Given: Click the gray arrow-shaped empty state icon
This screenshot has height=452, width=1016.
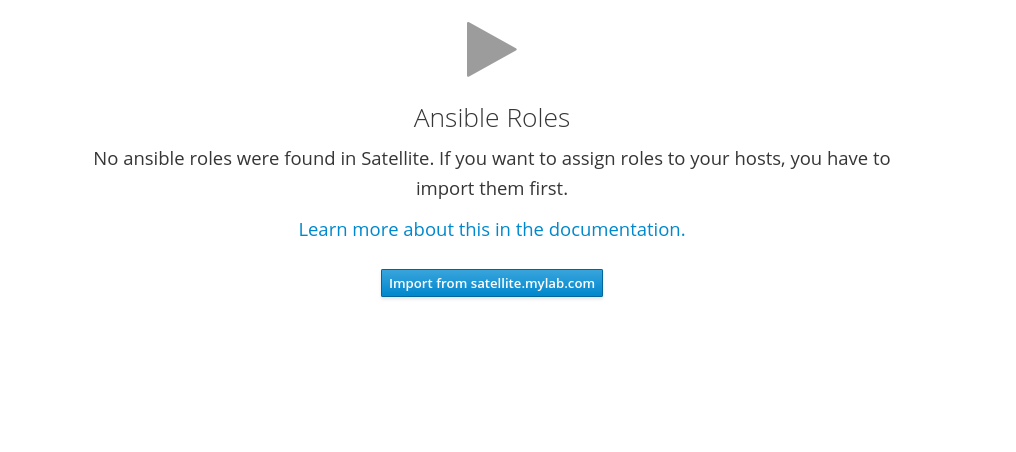Looking at the screenshot, I should click(491, 49).
